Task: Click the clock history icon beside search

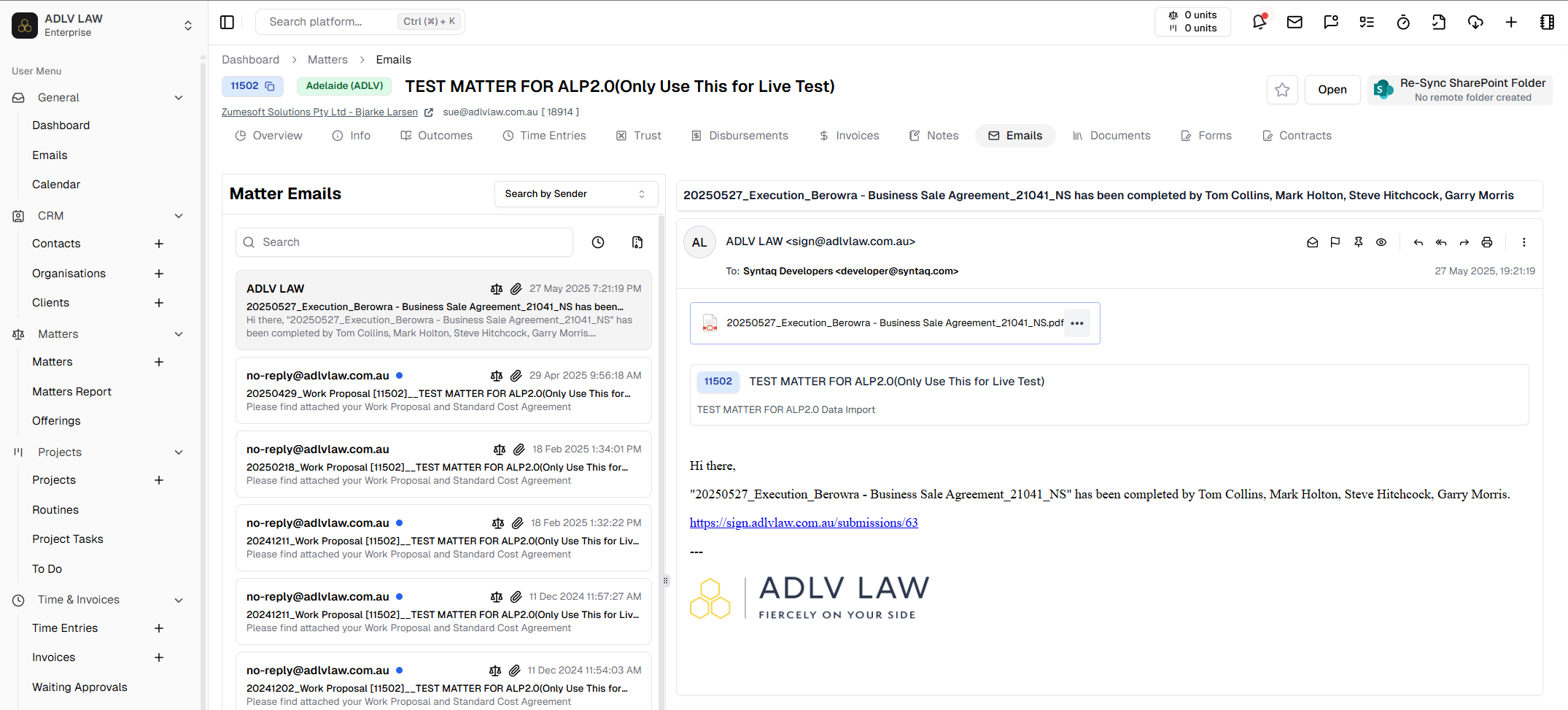Action: [x=598, y=242]
